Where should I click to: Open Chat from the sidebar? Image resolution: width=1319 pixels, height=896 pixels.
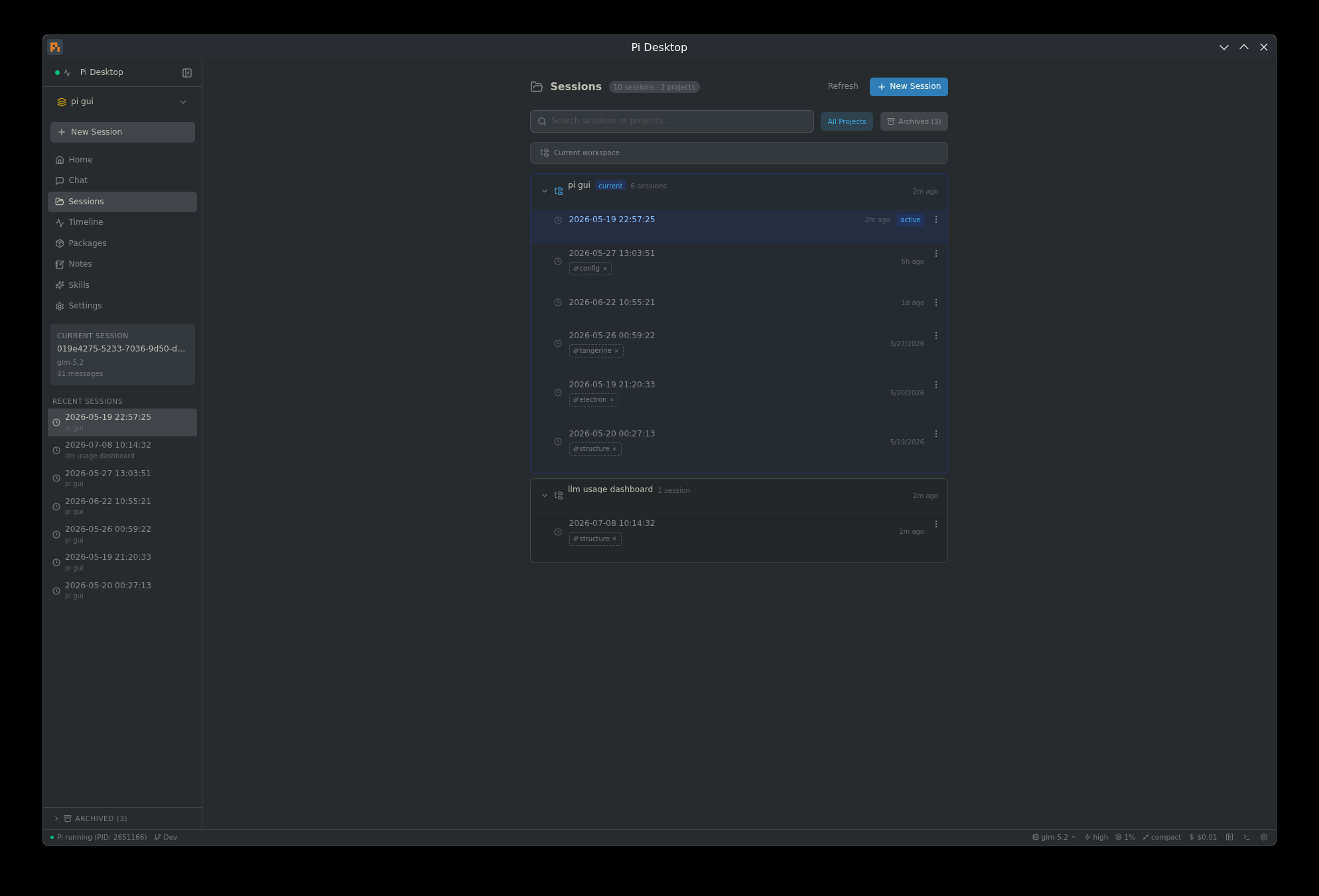point(122,180)
